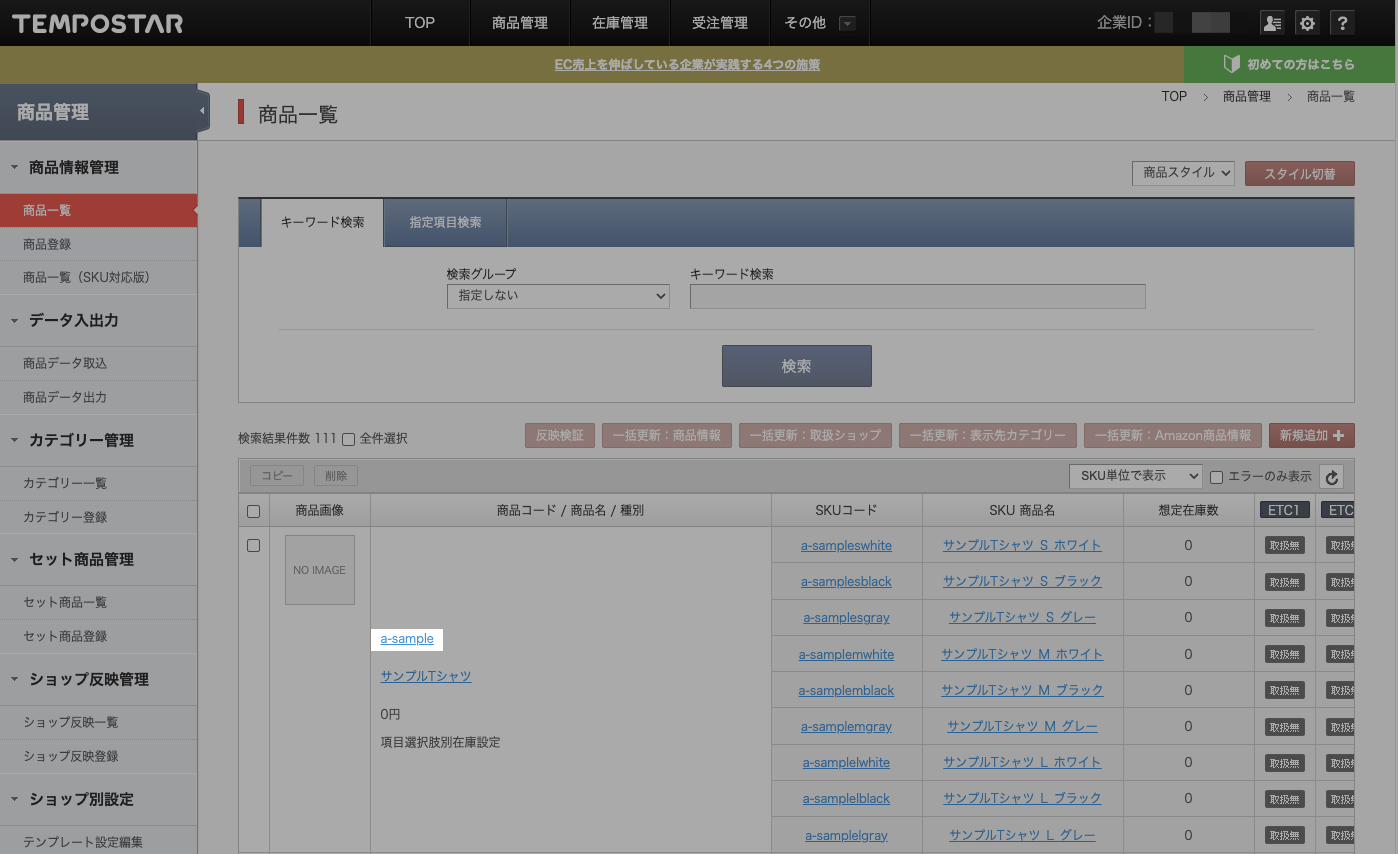This screenshot has height=854, width=1398.
Task: Collapse the ショップ別設定 section
Action: coord(14,799)
